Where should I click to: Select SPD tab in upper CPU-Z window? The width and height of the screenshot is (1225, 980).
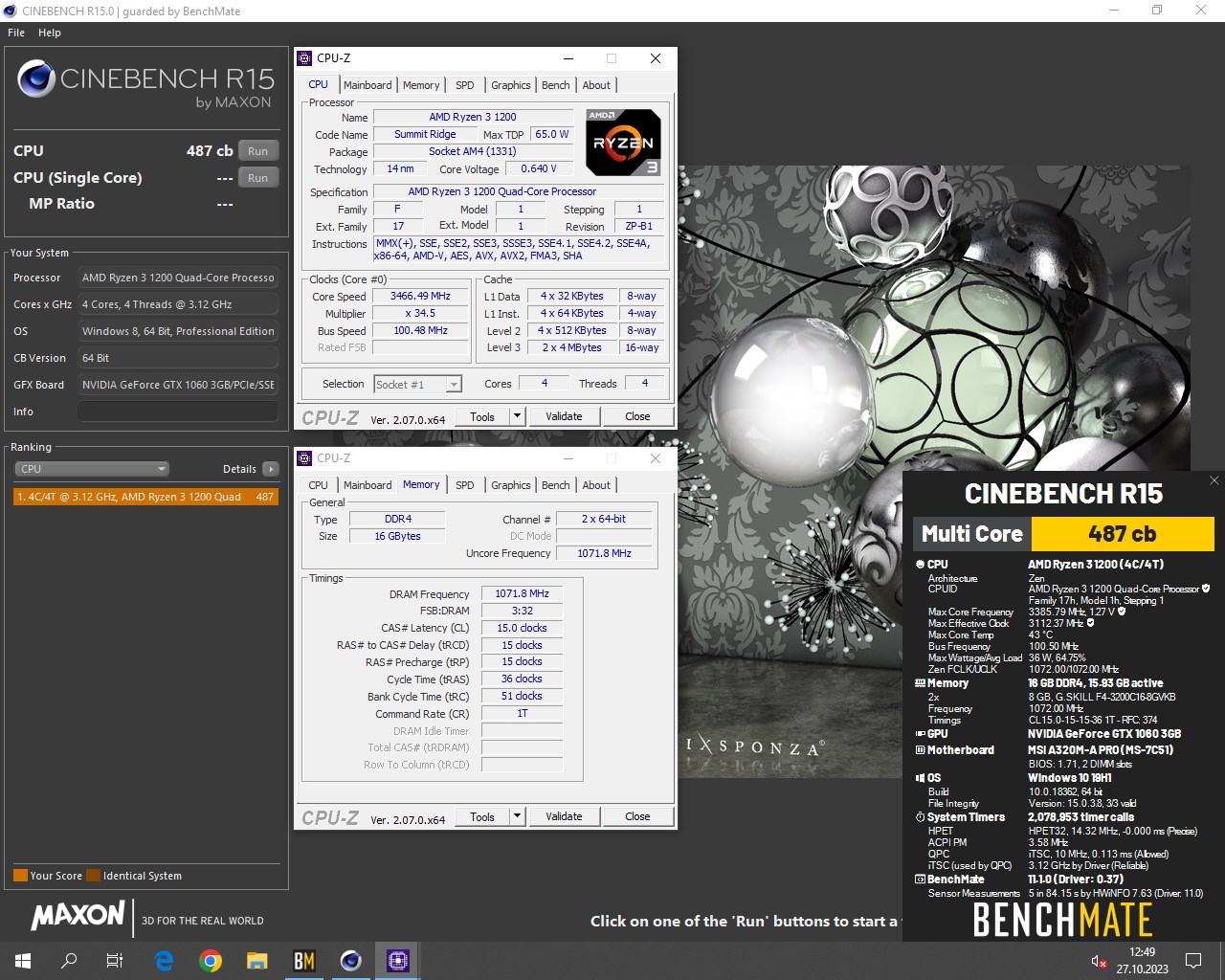(465, 85)
